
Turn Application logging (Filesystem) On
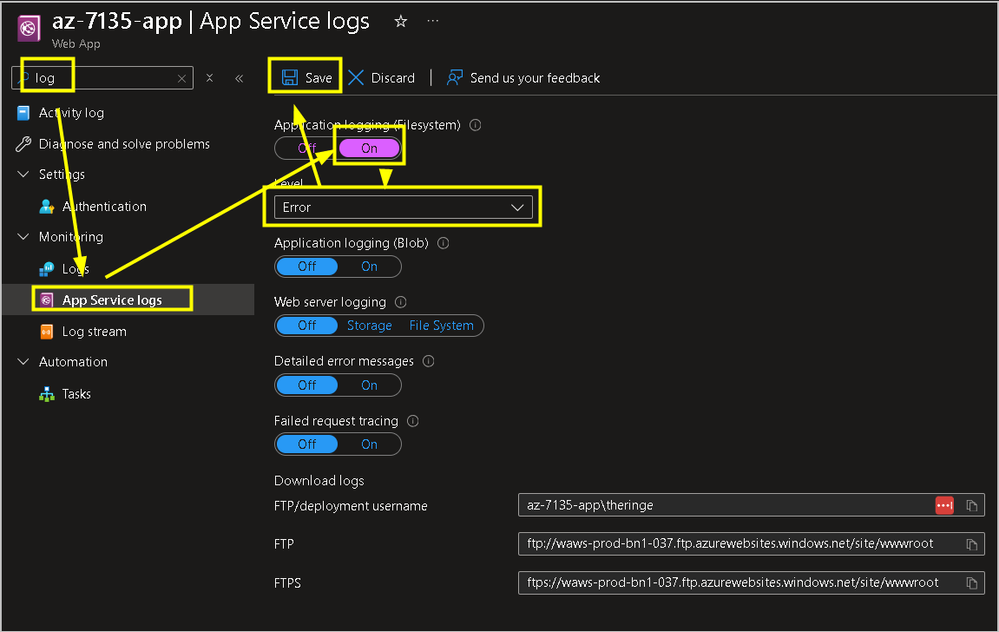[370, 148]
